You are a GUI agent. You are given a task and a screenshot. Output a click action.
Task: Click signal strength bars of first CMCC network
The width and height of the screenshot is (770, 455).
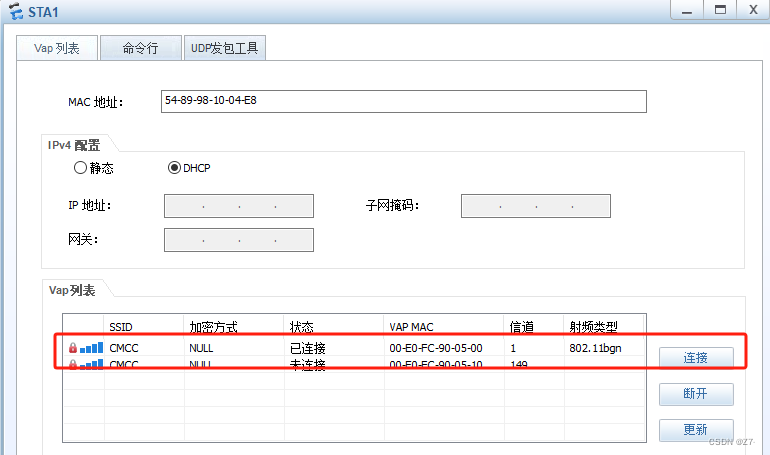coord(91,348)
